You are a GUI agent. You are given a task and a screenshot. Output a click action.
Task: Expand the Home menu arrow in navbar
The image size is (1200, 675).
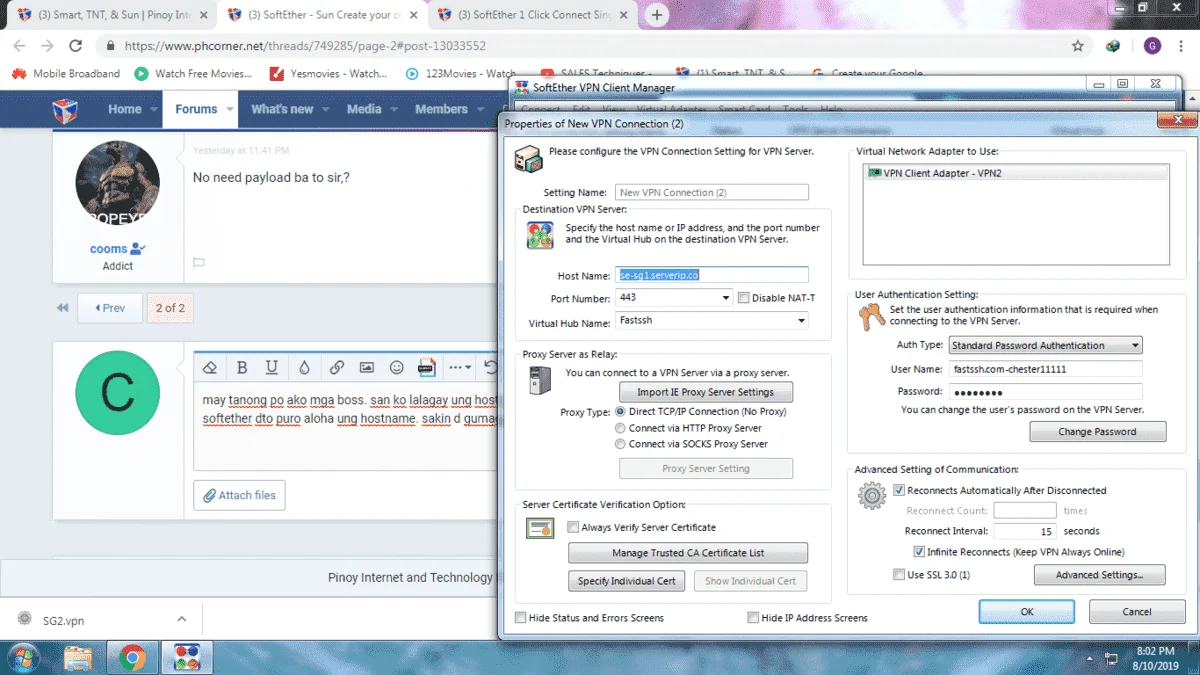coord(154,109)
